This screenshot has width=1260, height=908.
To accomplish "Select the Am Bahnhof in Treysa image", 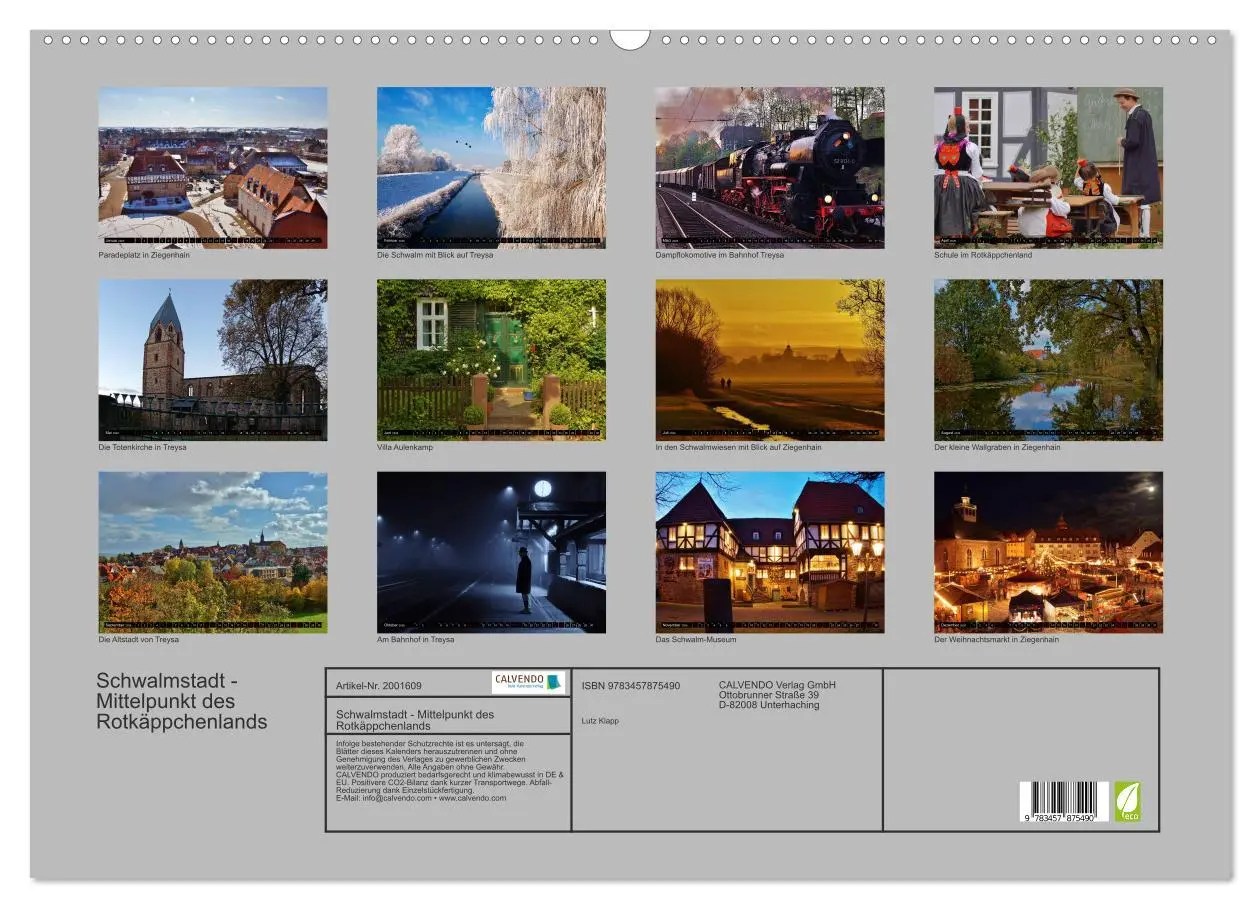I will click(x=492, y=548).
